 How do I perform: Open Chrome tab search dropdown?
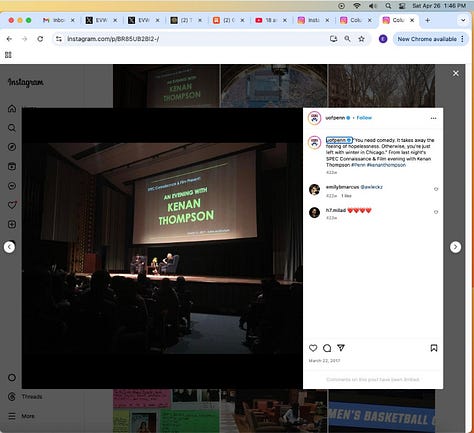tap(463, 20)
